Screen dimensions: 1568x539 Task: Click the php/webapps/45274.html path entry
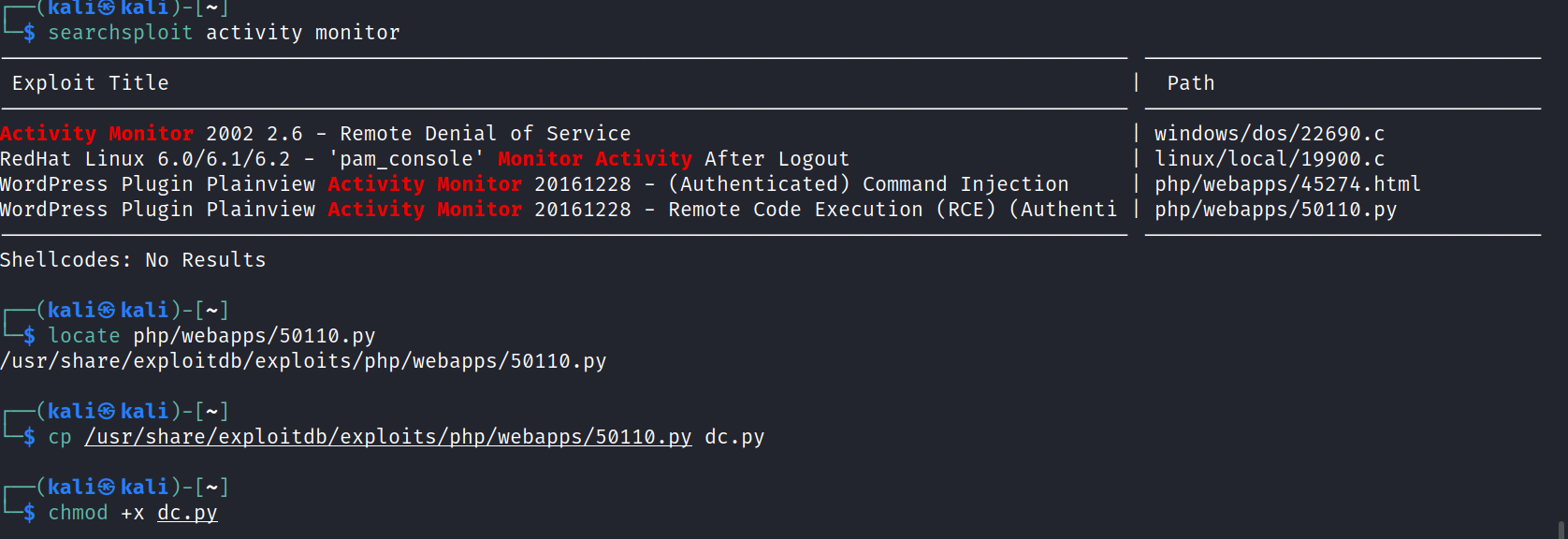1286,184
